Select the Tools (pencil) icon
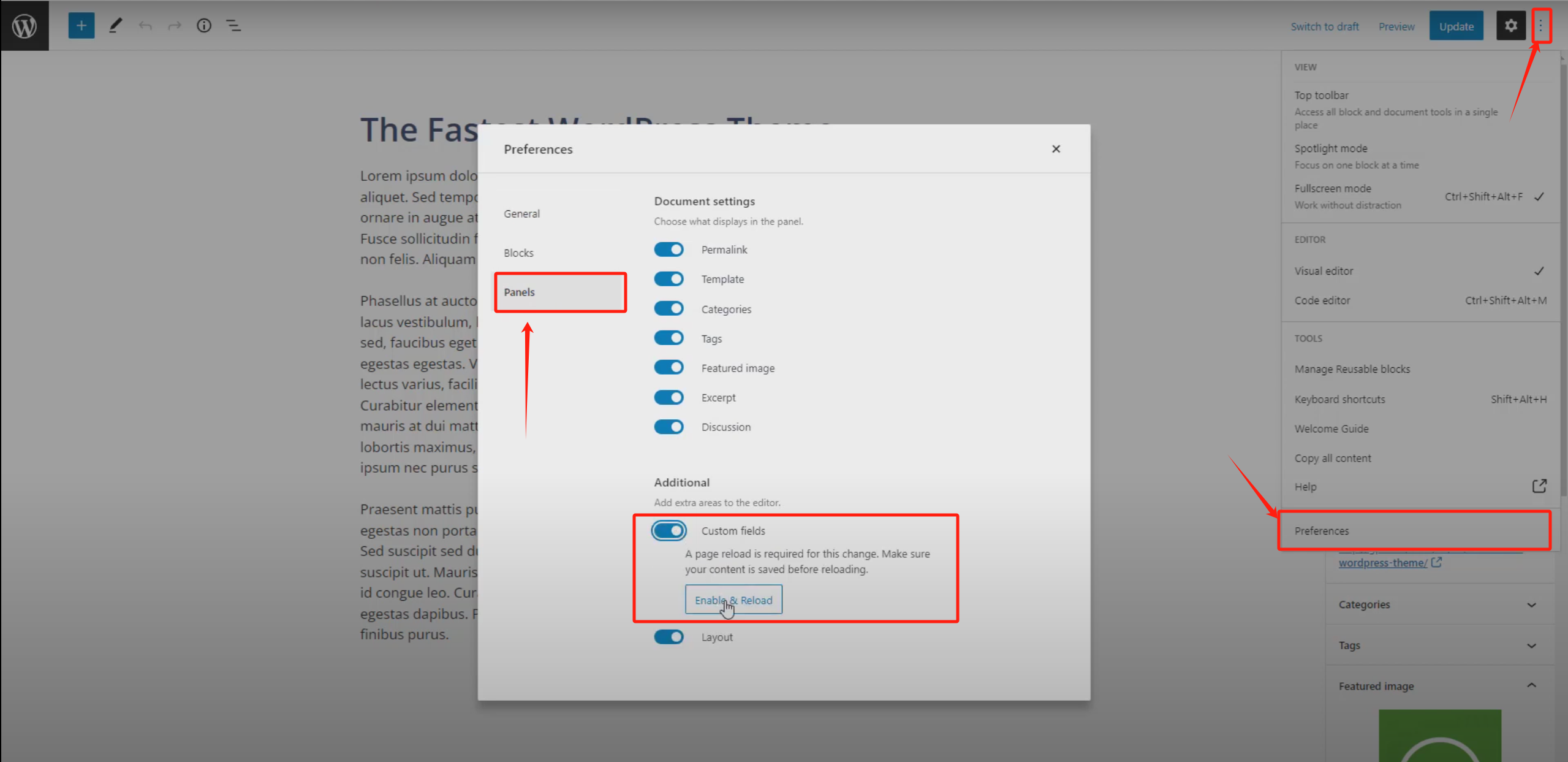 click(115, 25)
